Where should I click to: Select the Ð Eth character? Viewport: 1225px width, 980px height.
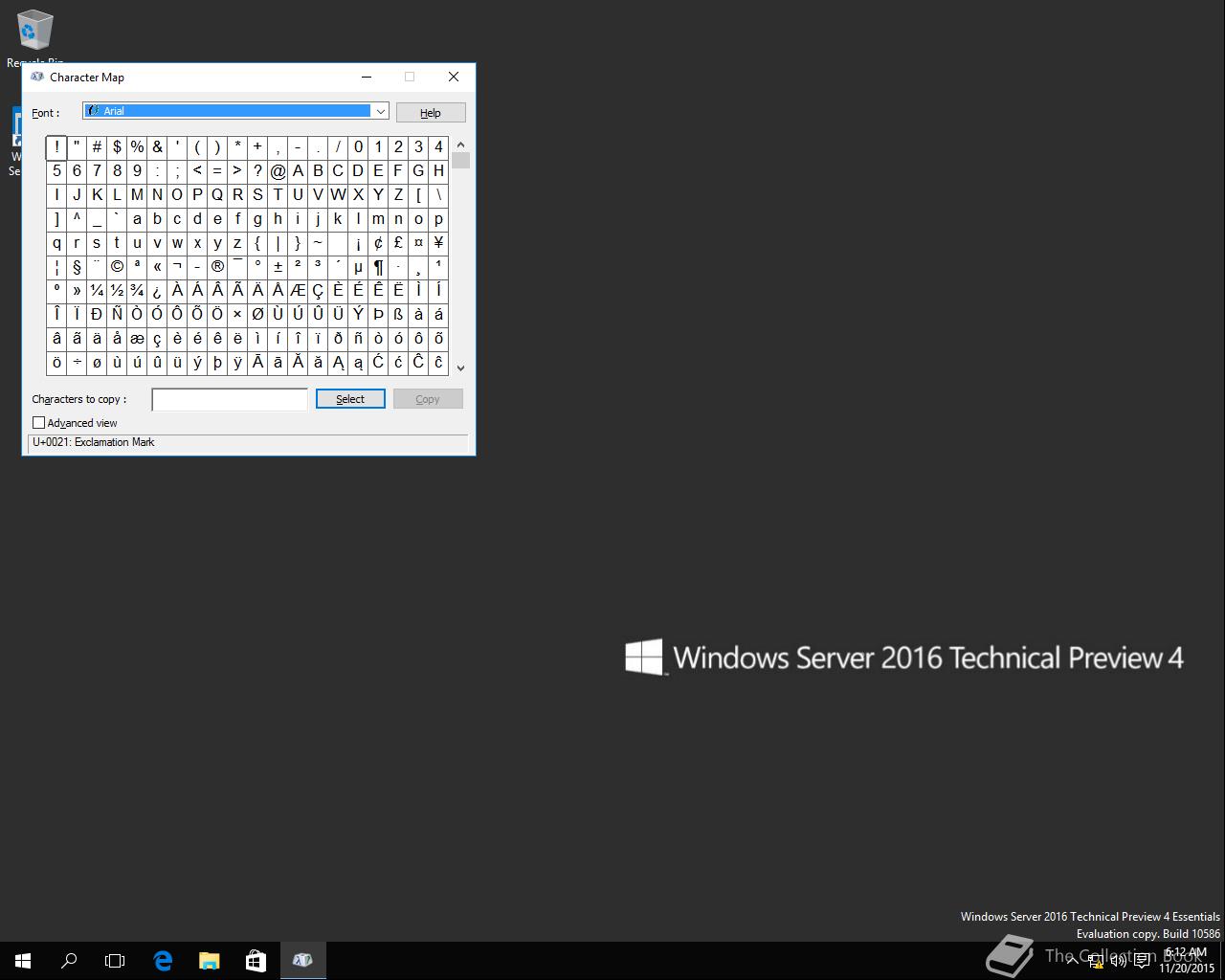point(97,314)
